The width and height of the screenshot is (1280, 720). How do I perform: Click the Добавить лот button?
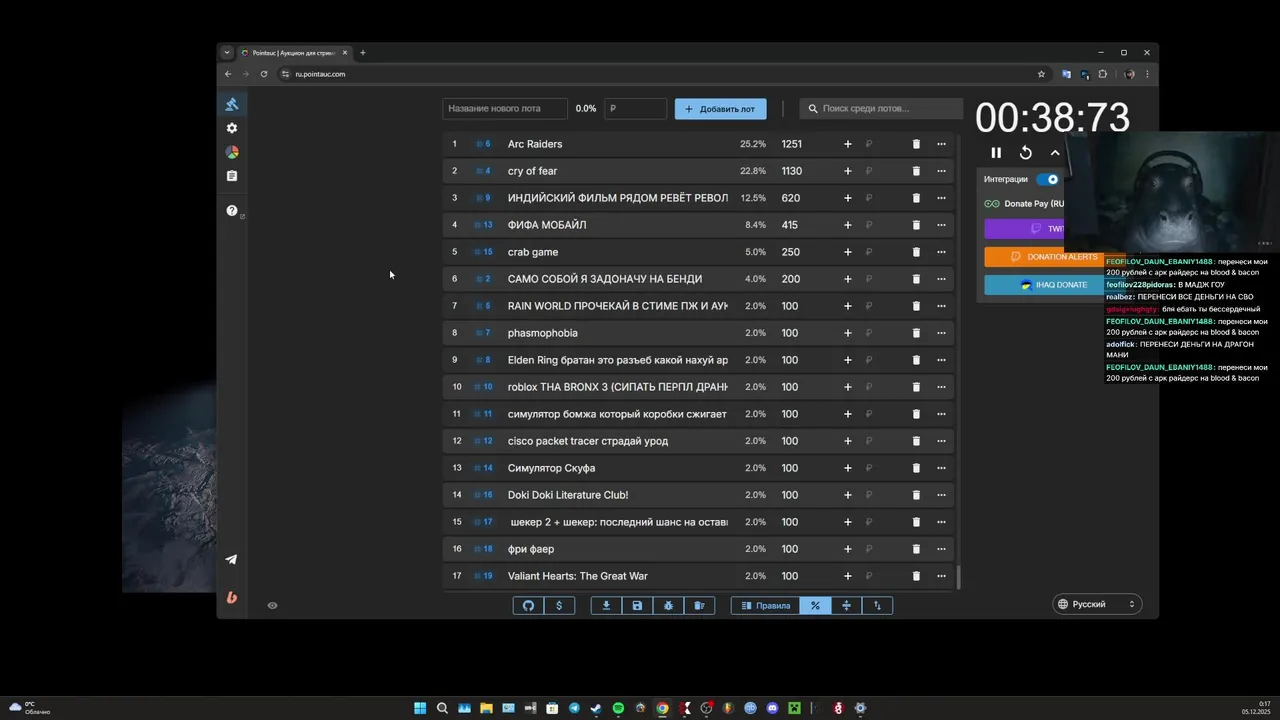coord(720,109)
